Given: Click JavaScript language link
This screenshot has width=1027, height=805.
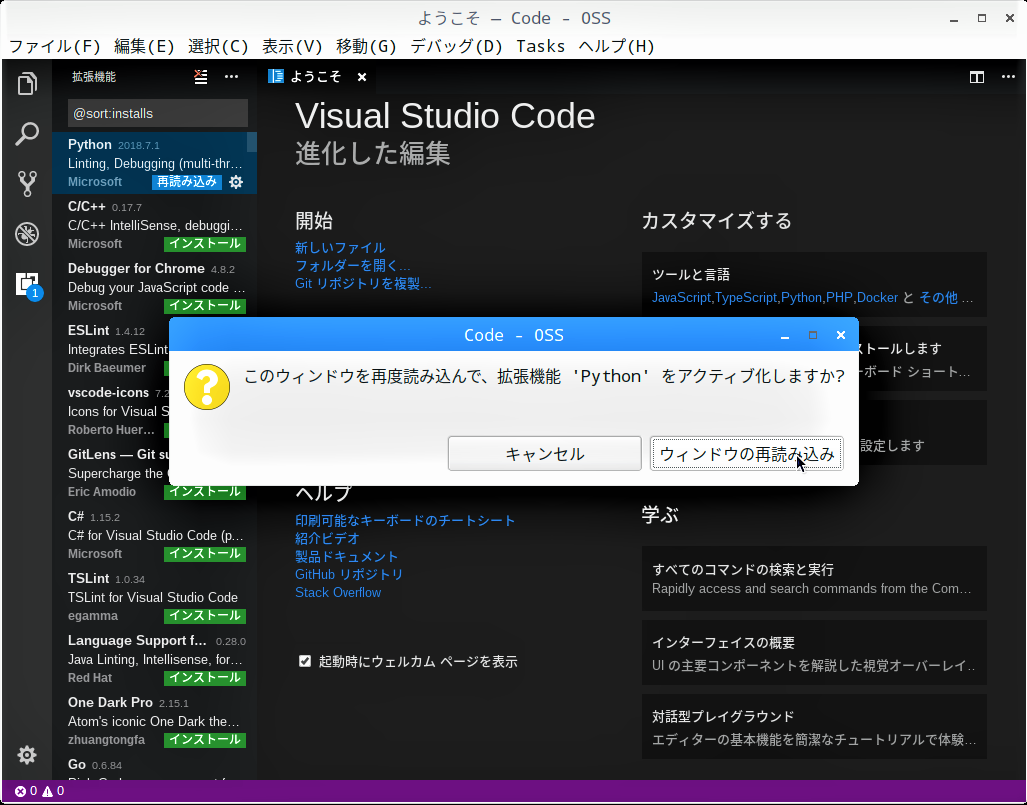Looking at the screenshot, I should tap(681, 298).
